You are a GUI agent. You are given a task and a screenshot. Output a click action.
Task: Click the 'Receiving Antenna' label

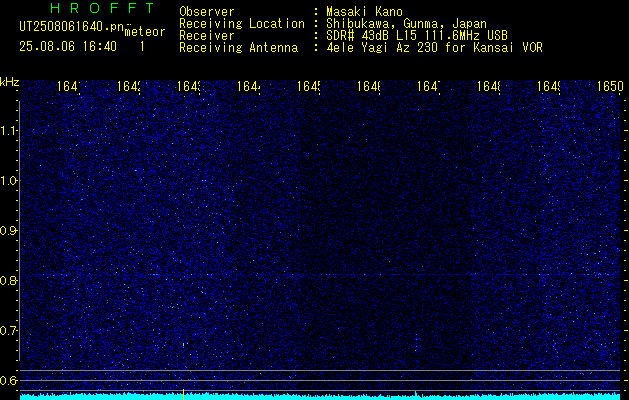(238, 48)
